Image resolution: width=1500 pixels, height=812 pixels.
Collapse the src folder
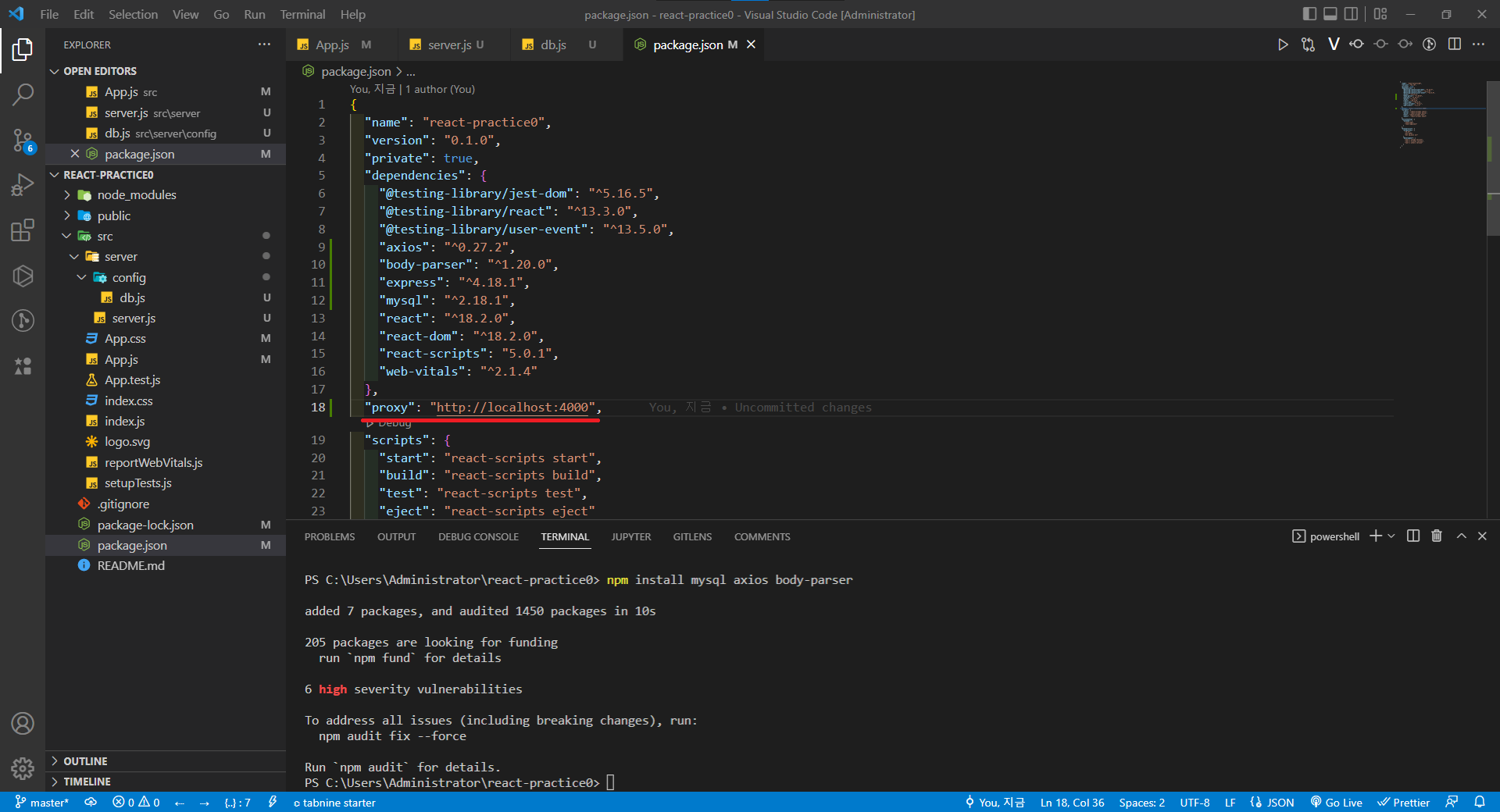pos(66,236)
